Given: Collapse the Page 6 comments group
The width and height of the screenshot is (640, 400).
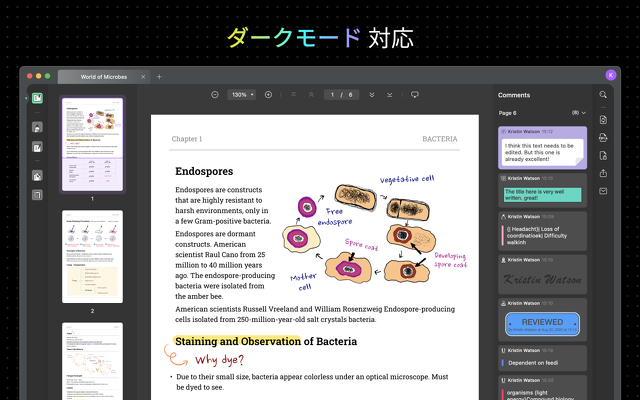Looking at the screenshot, I should pyautogui.click(x=578, y=113).
